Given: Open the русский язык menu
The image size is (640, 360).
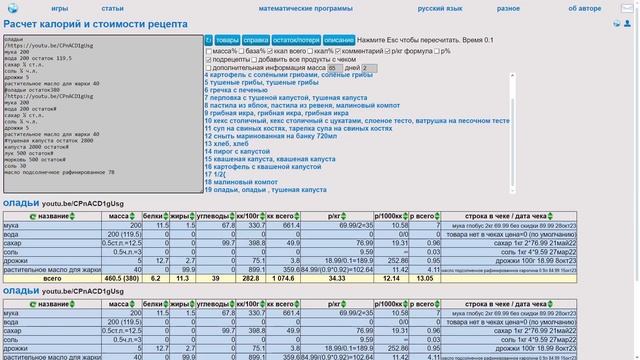Looking at the screenshot, I should (x=440, y=9).
